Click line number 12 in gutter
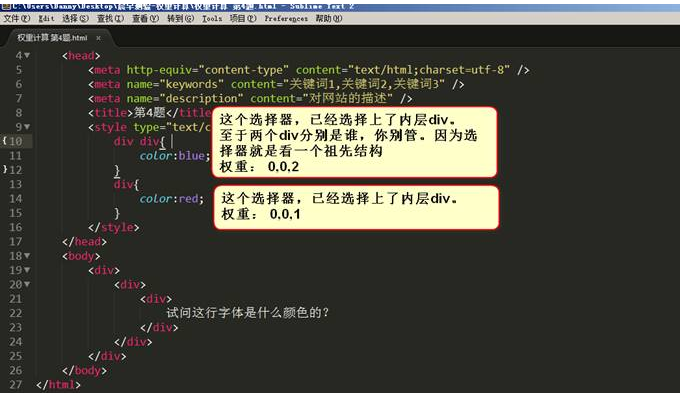This screenshot has height=394, width=682. (x=16, y=170)
